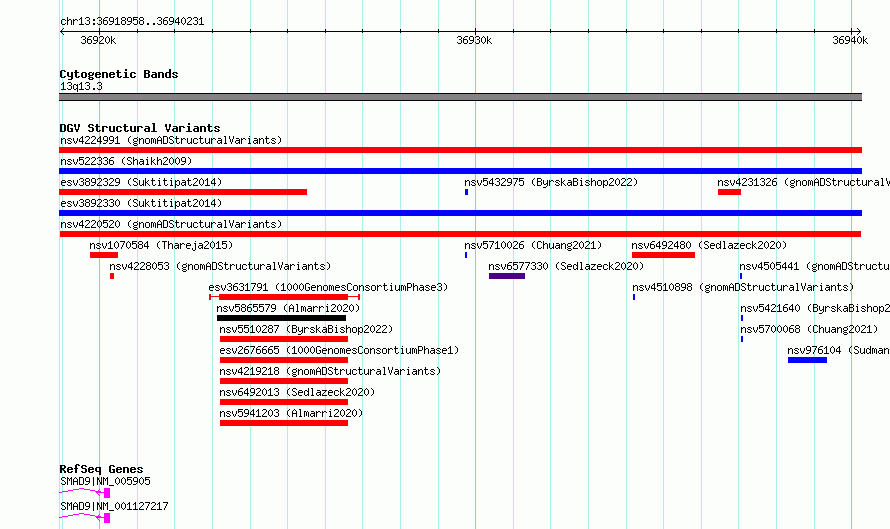Image resolution: width=890 pixels, height=529 pixels.
Task: Click the red esv3892329 variant bar
Action: pyautogui.click(x=183, y=192)
